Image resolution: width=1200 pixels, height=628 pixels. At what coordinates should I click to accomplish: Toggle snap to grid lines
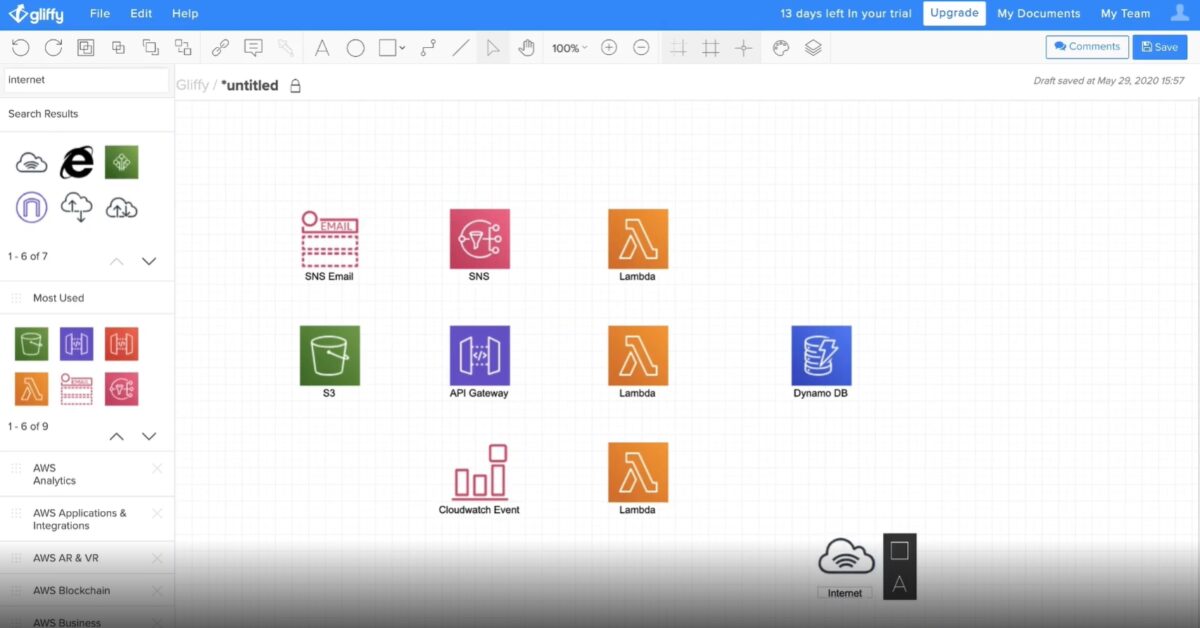(x=679, y=47)
